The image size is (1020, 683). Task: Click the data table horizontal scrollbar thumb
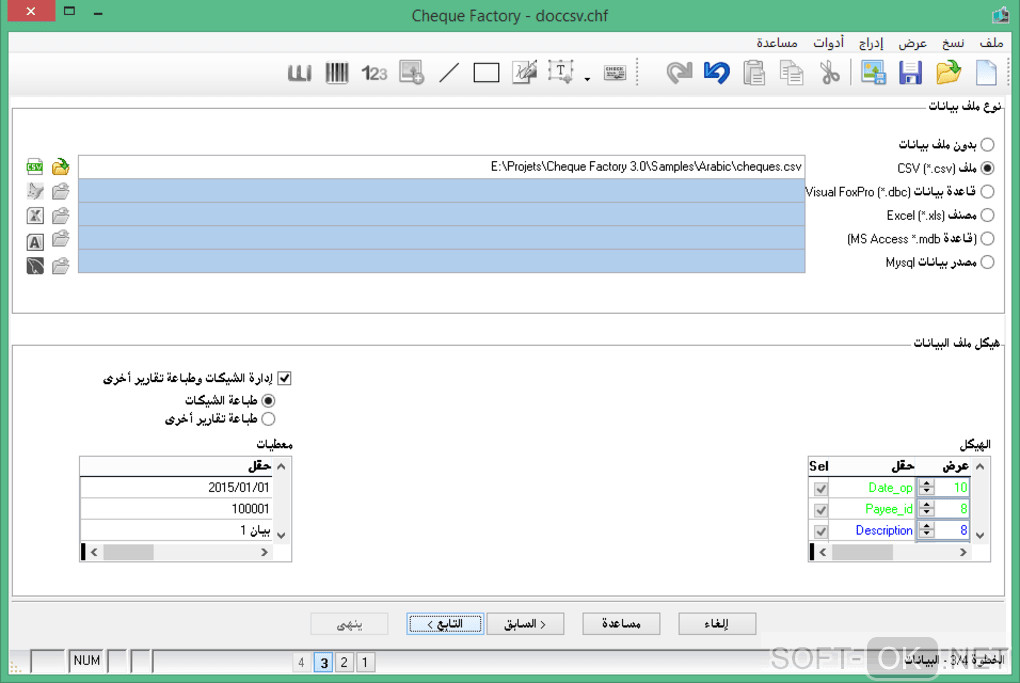pyautogui.click(x=128, y=552)
